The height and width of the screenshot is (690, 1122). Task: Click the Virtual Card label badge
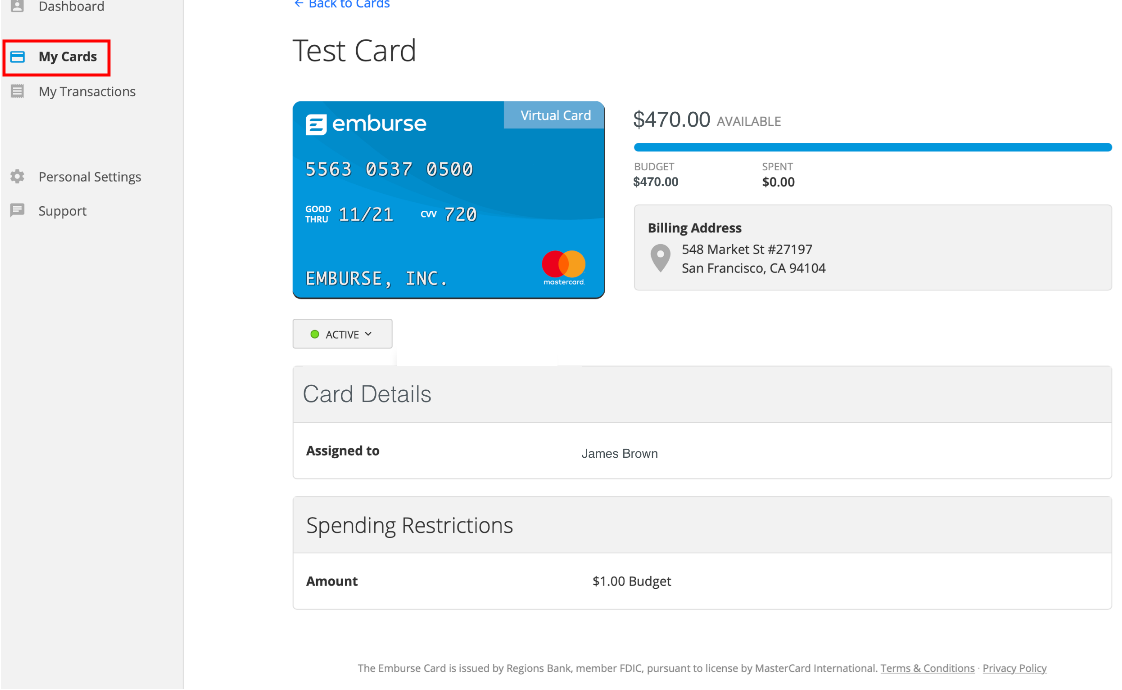tap(555, 115)
